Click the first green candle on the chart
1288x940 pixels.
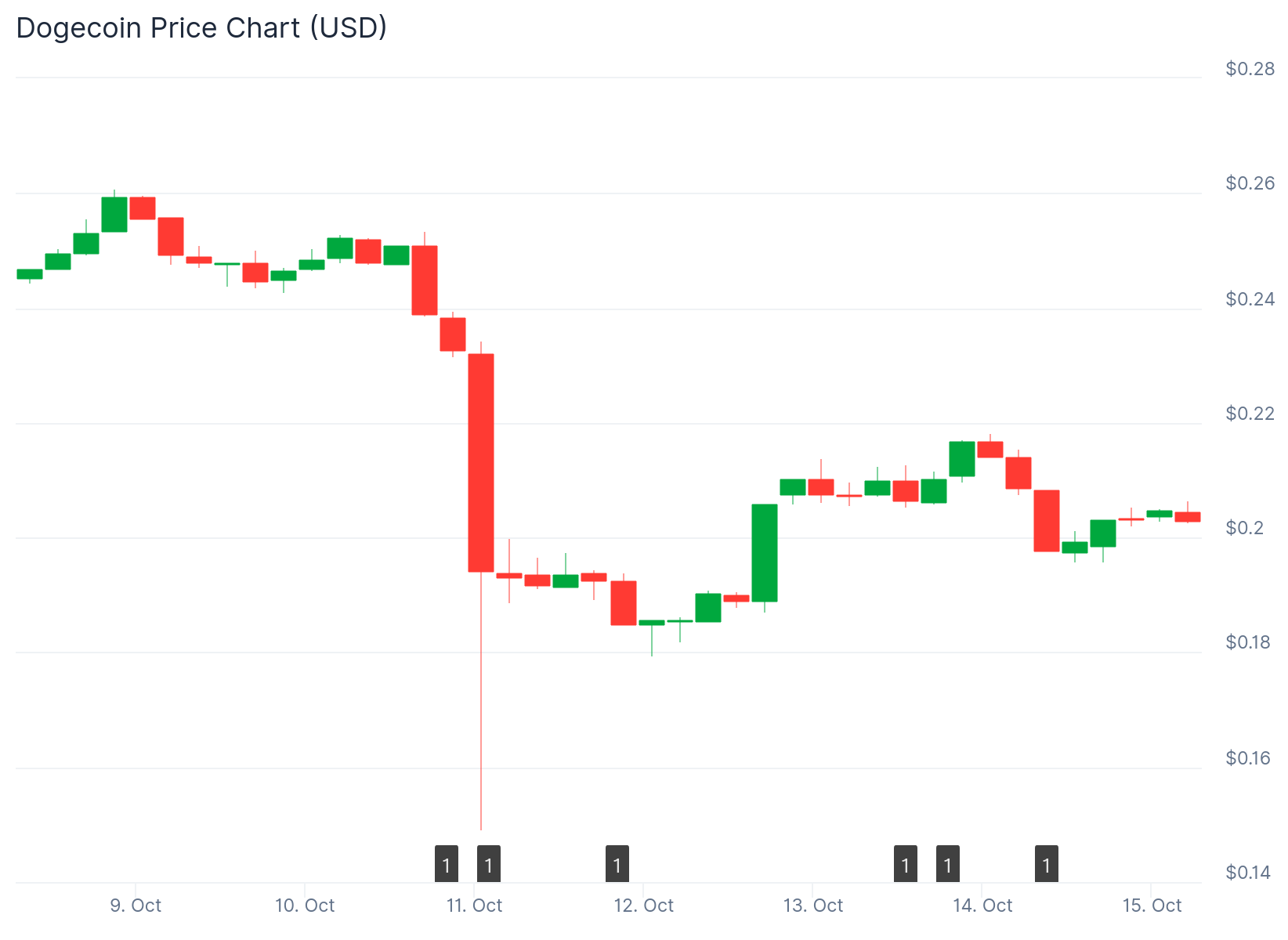[30, 274]
